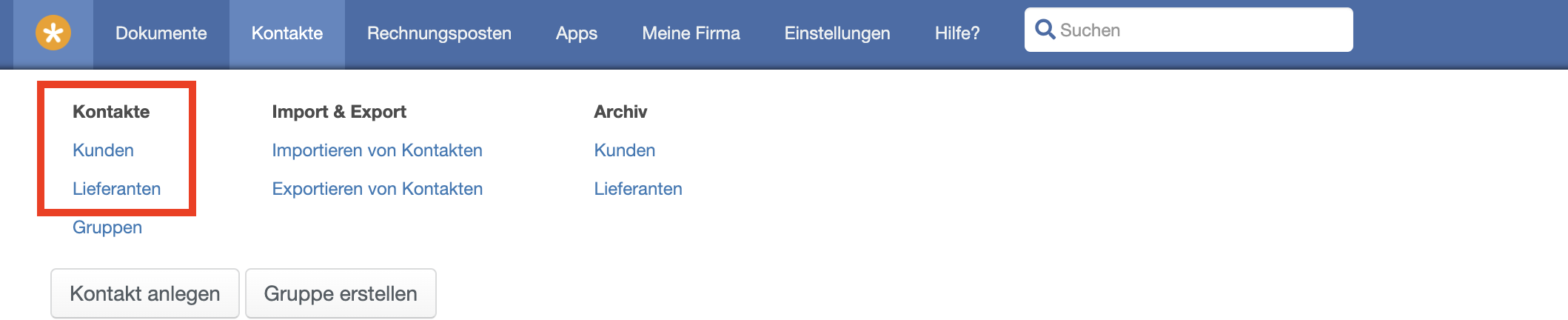Click the Hilfe? menu item

pos(957,33)
